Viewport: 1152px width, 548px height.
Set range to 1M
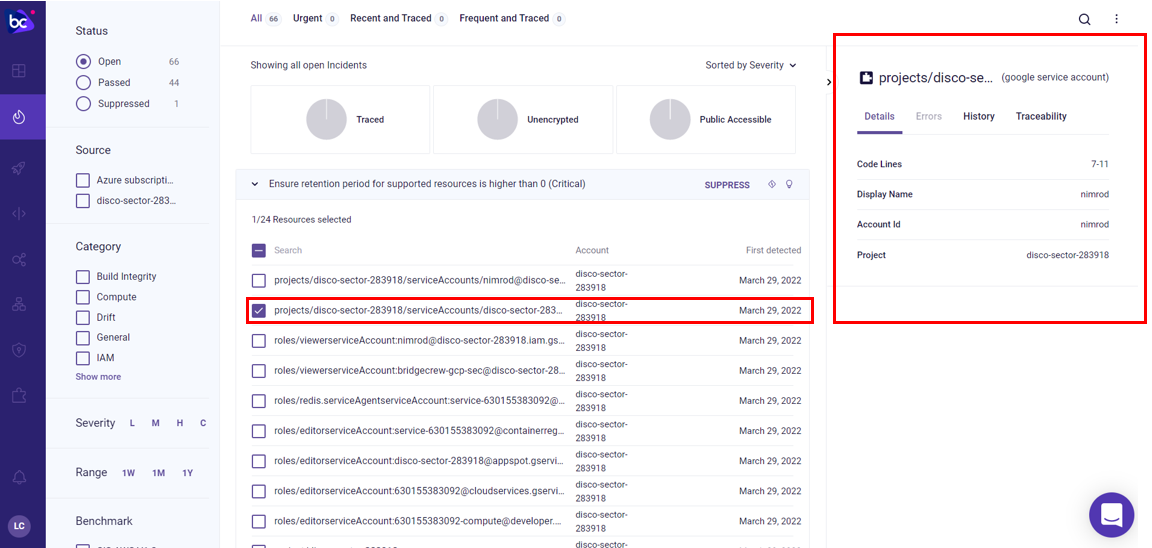point(159,473)
